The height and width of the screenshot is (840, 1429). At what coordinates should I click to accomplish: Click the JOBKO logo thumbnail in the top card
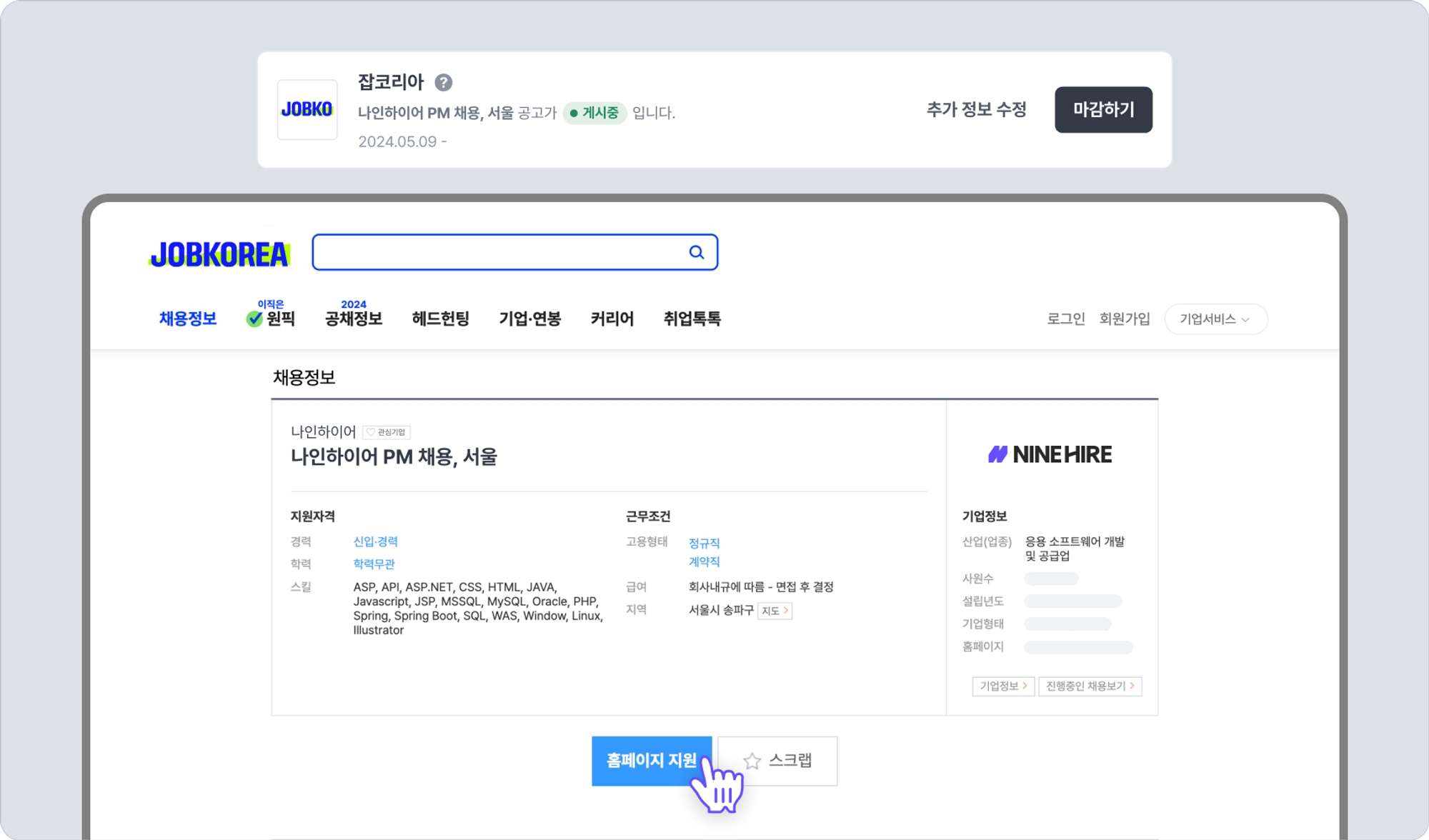tap(307, 109)
